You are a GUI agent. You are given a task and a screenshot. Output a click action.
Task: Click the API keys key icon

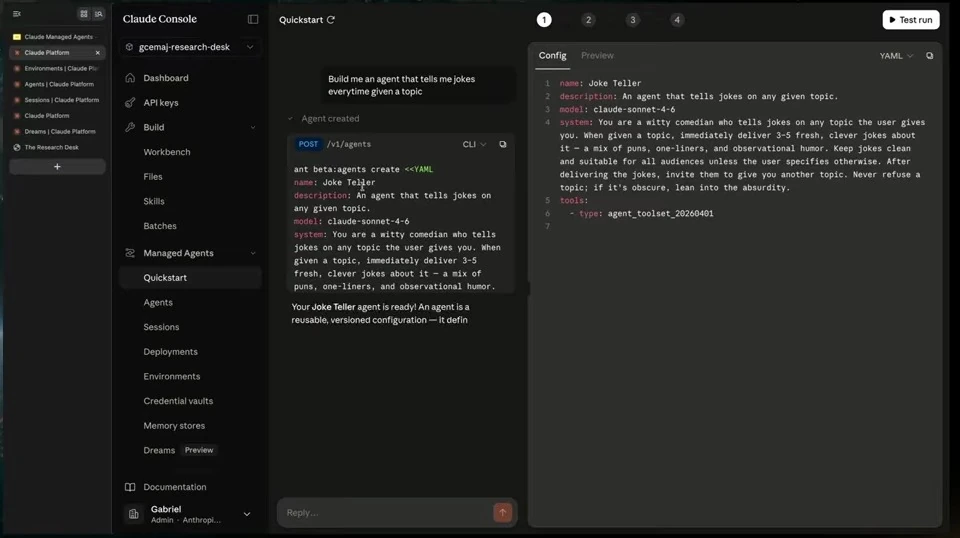click(130, 103)
